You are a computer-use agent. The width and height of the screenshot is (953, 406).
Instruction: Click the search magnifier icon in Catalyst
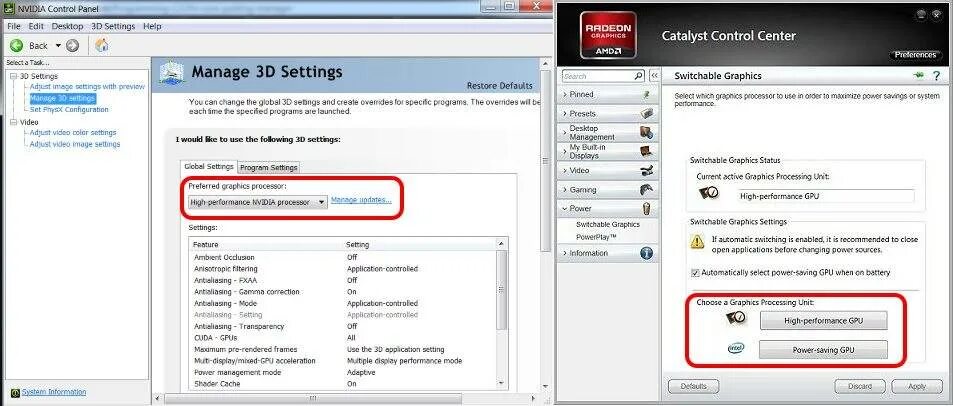639,76
